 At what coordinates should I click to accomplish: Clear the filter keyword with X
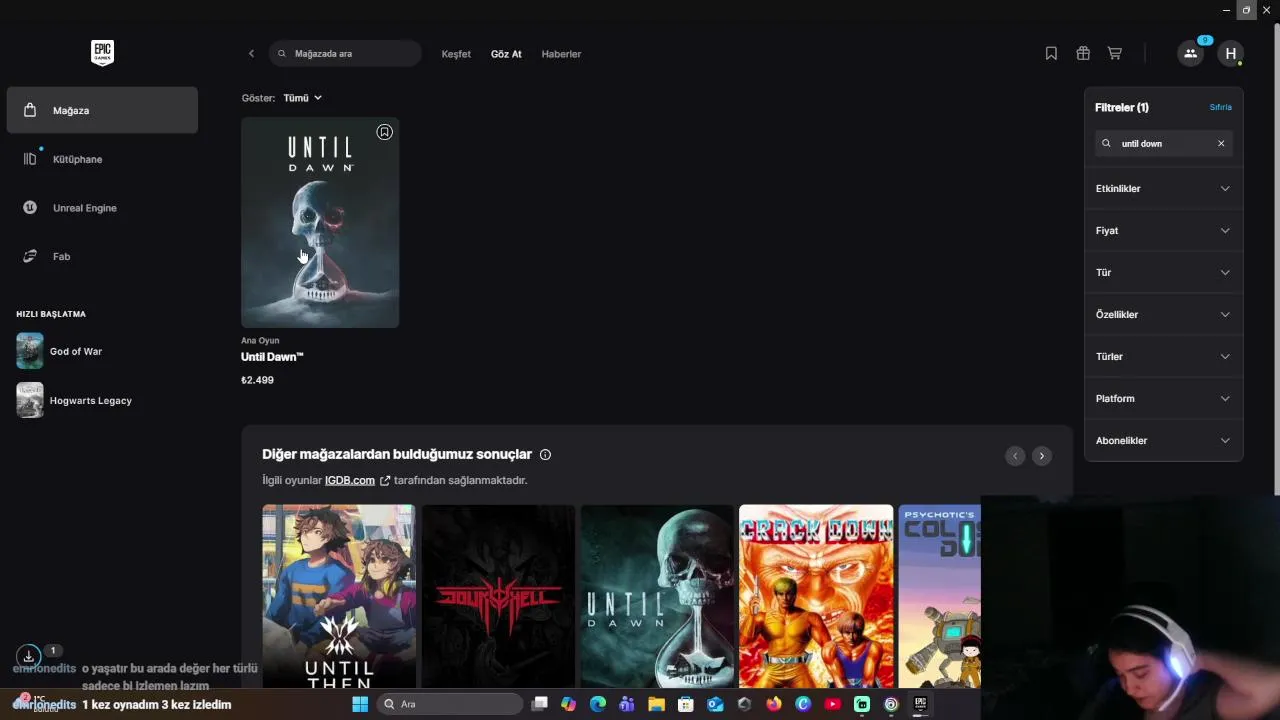pos(1221,143)
